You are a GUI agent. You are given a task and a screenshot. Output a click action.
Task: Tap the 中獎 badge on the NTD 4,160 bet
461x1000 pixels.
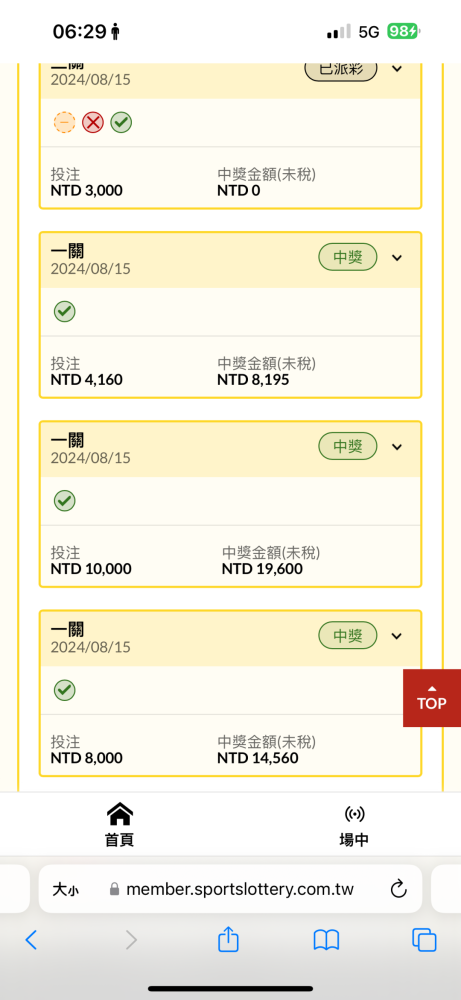click(x=348, y=258)
